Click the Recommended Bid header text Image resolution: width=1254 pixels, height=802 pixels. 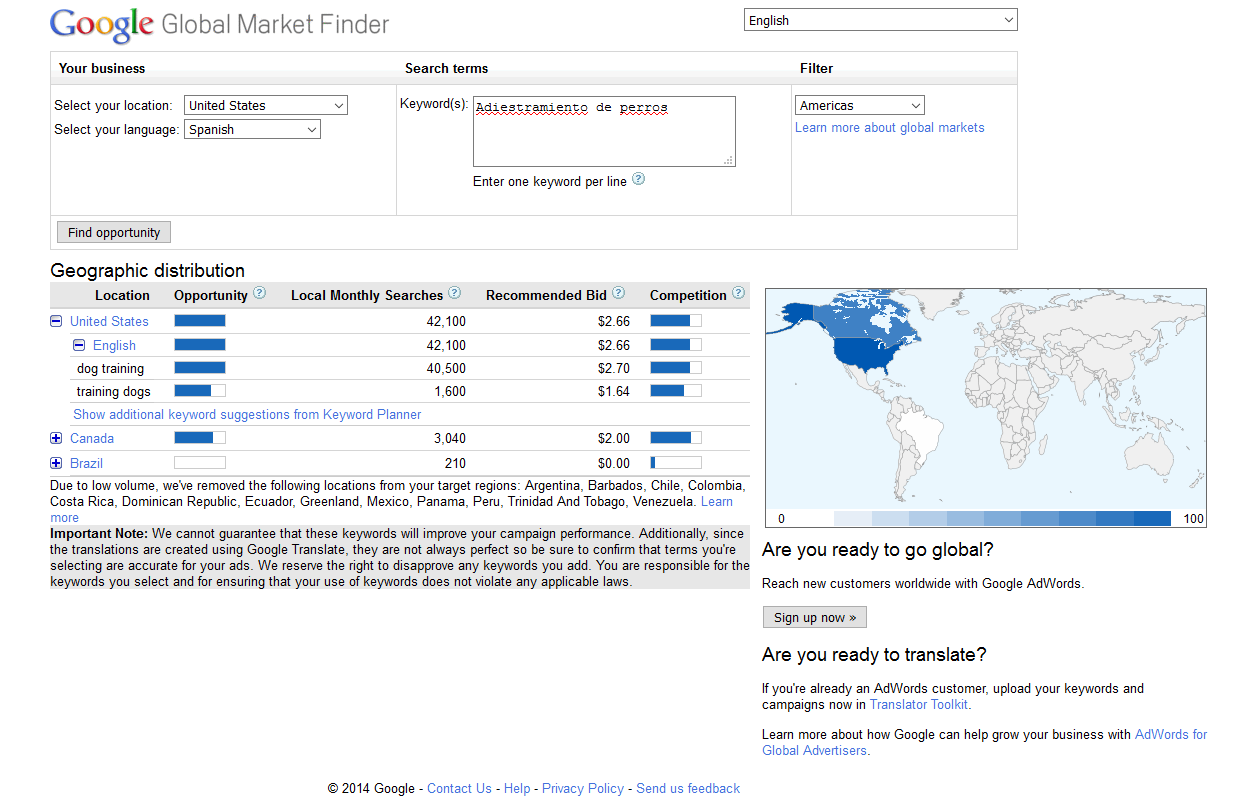546,295
